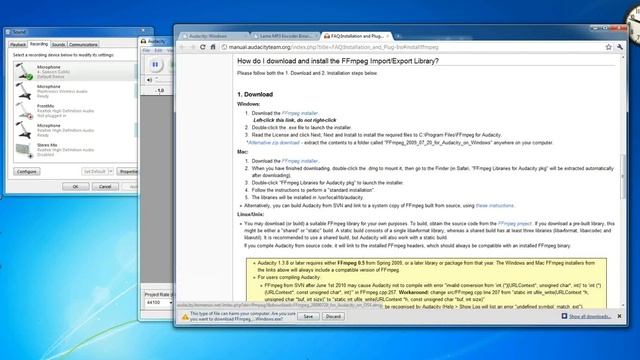Click the '1. Download' heading text

(x=255, y=94)
